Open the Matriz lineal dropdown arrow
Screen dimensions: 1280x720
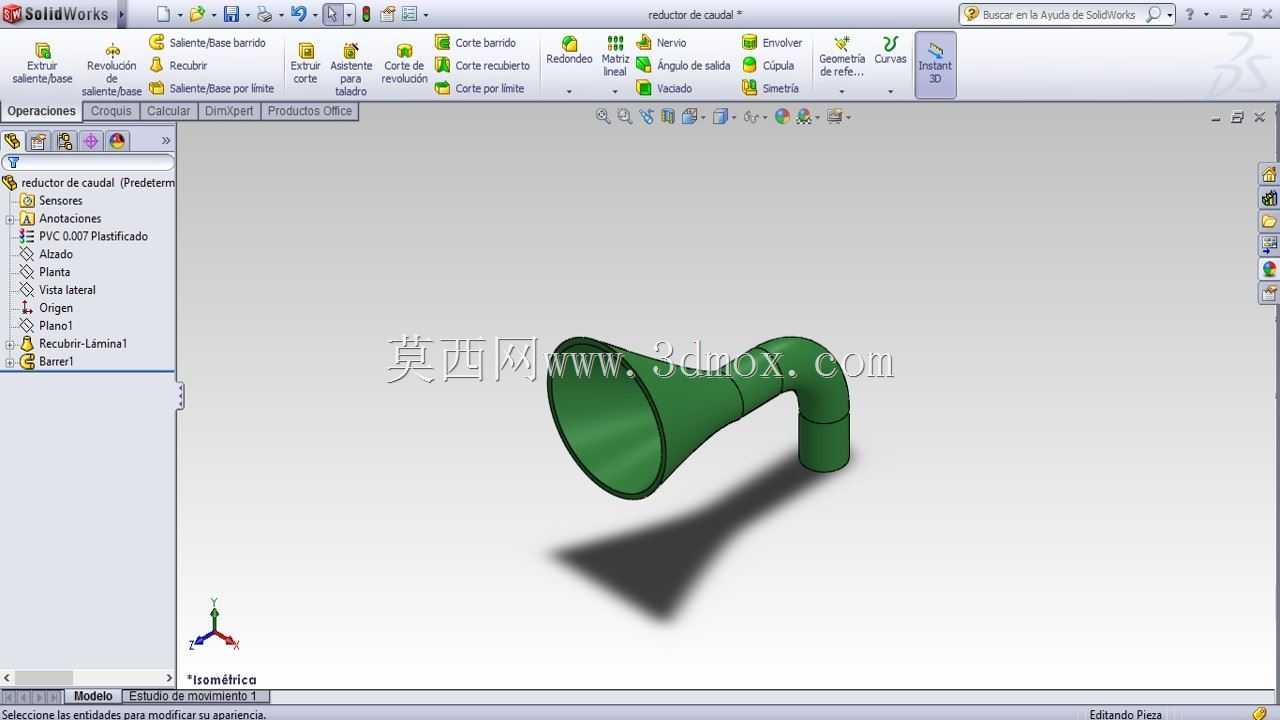pyautogui.click(x=615, y=91)
